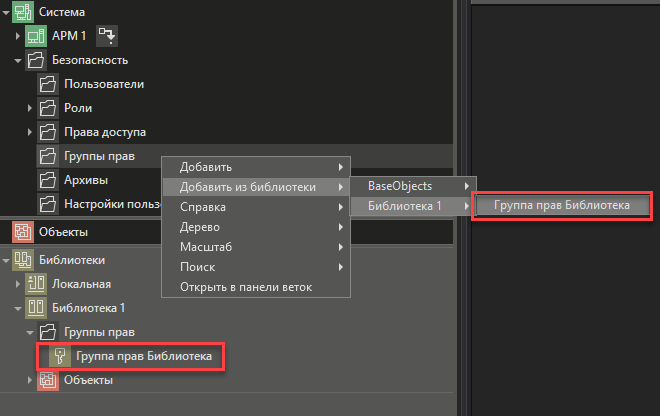Click the key icon of Группа прав Библиотека
The image size is (660, 416).
pyautogui.click(x=59, y=356)
